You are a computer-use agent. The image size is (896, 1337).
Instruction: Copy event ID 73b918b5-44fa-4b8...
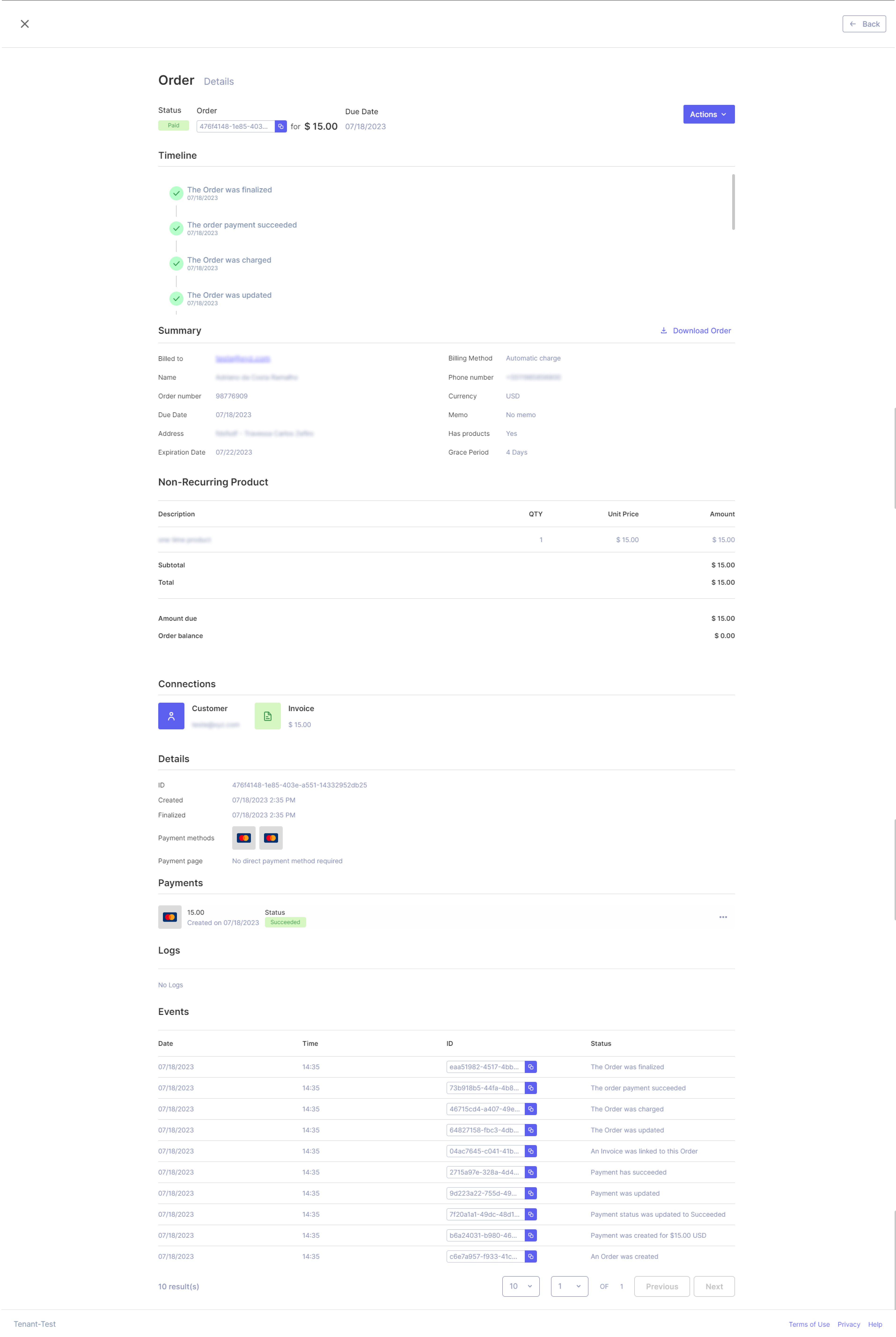tap(530, 1088)
